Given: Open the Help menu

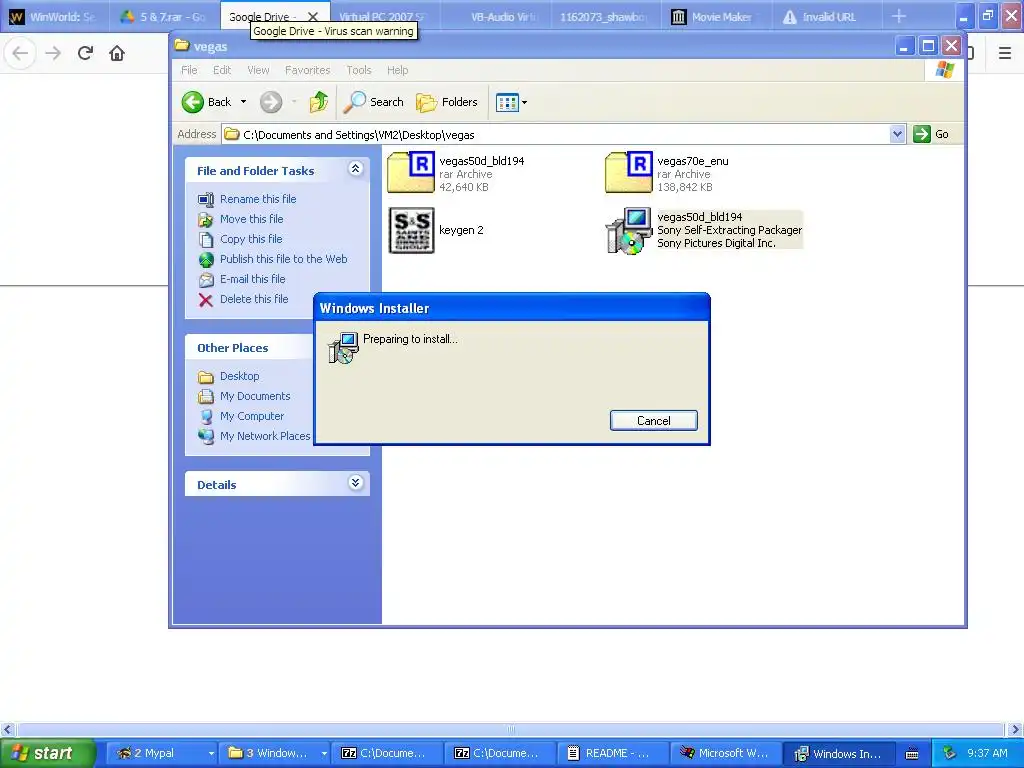Looking at the screenshot, I should click(x=397, y=70).
